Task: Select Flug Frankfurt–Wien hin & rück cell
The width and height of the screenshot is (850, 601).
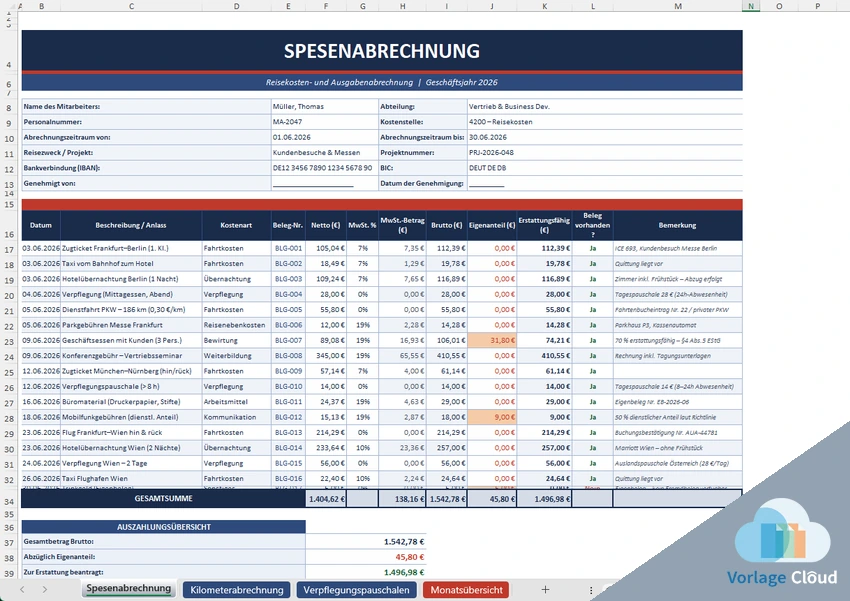Action: click(x=131, y=432)
